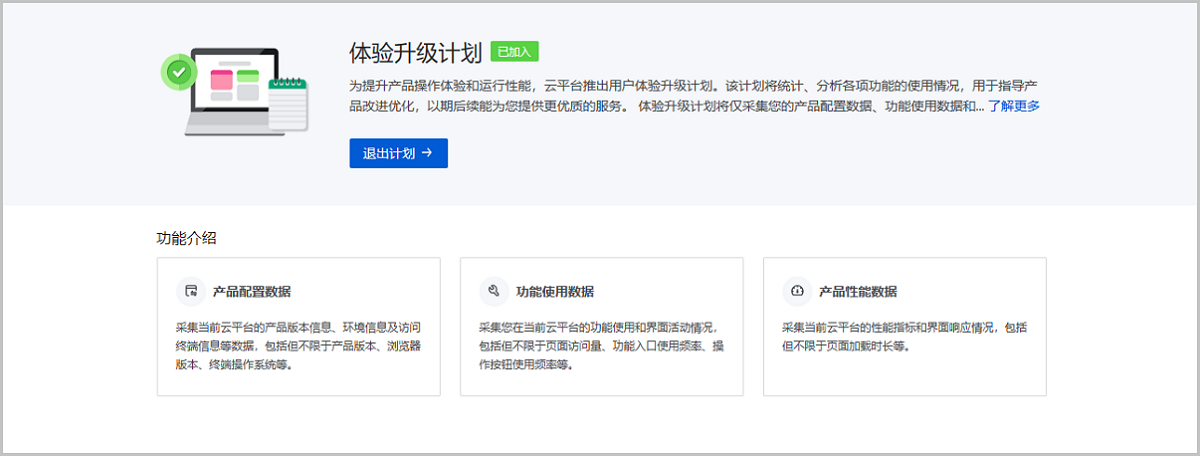Click the description text under 功能使用数据

tap(600, 346)
